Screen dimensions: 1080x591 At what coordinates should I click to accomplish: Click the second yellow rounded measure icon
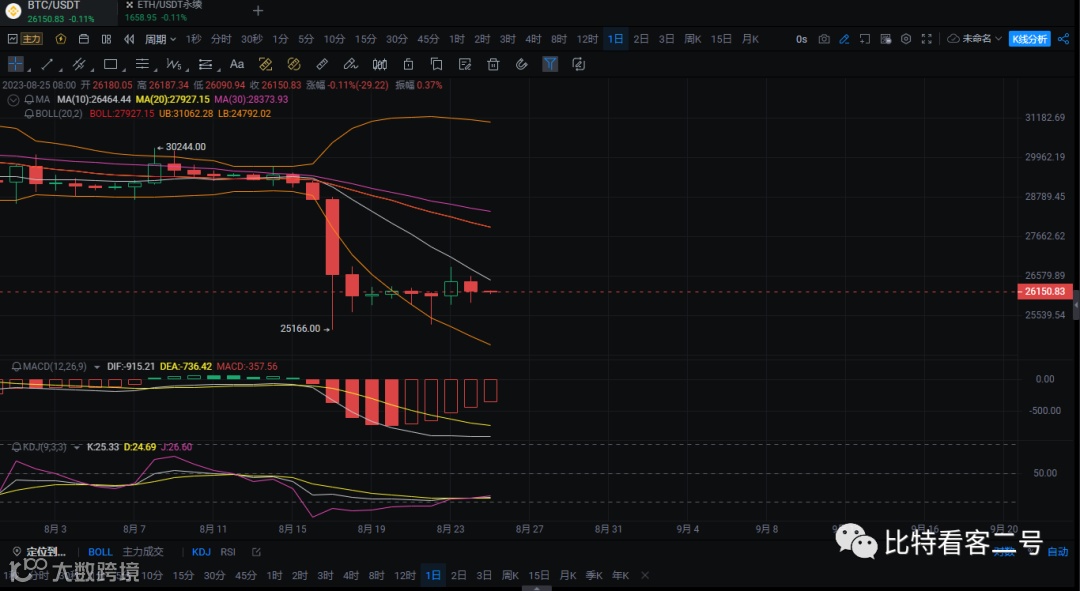tap(294, 65)
